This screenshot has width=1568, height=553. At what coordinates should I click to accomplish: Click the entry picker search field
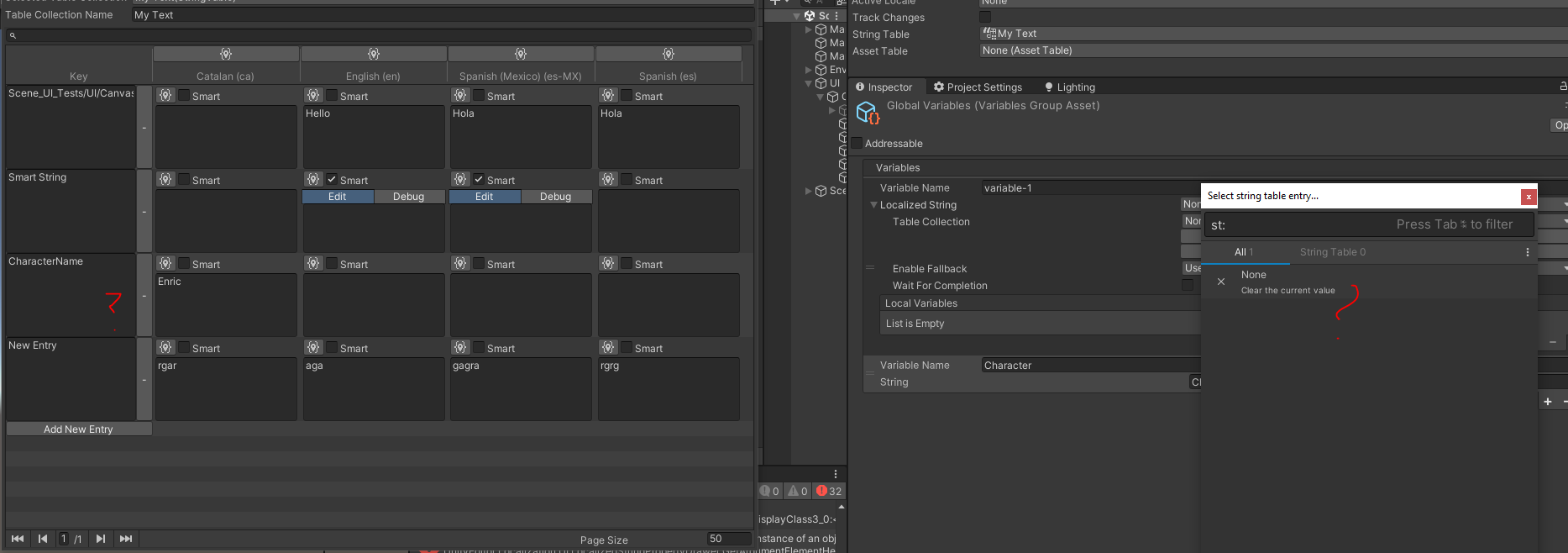(x=1369, y=224)
